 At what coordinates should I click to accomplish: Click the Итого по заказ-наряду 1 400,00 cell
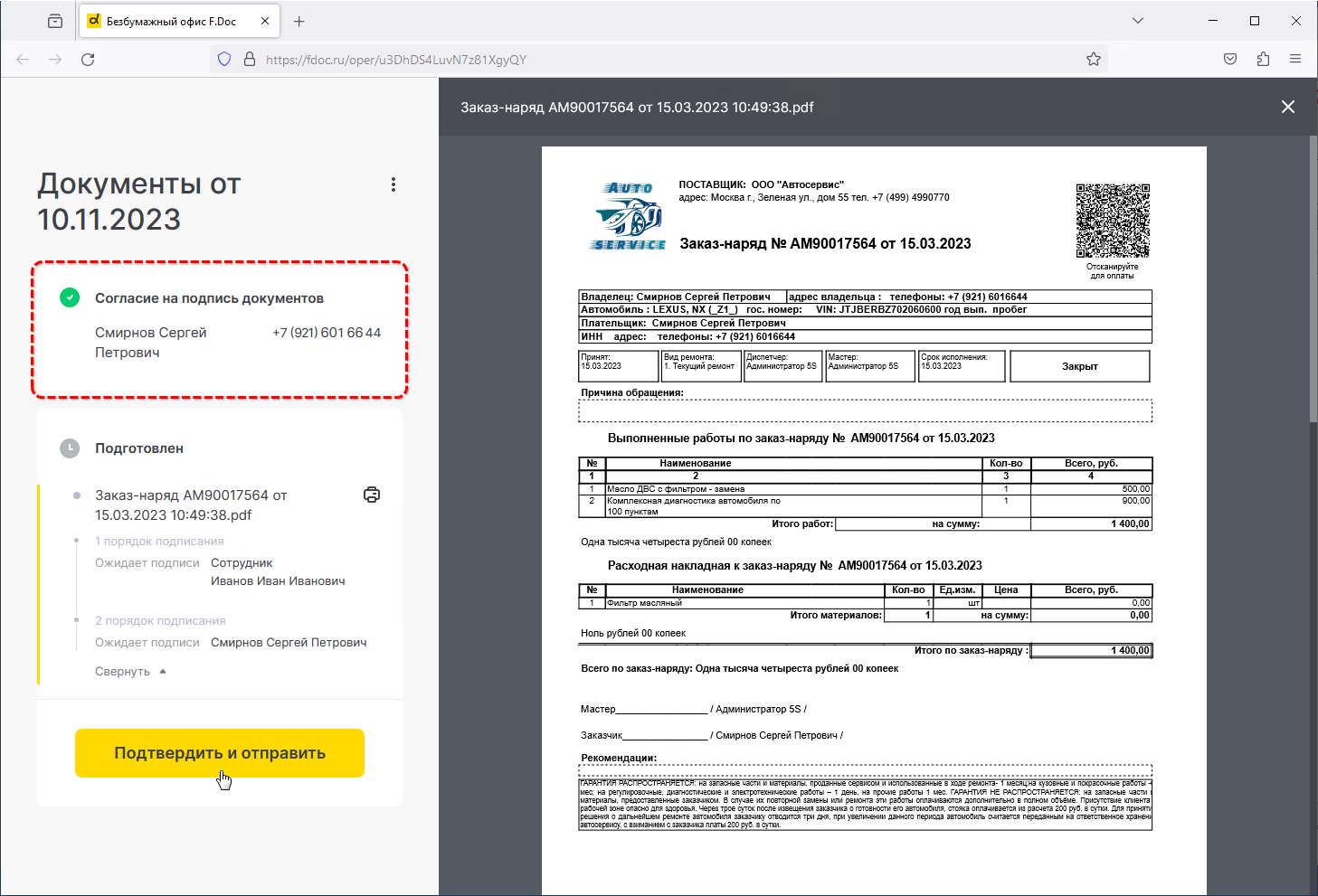1091,650
